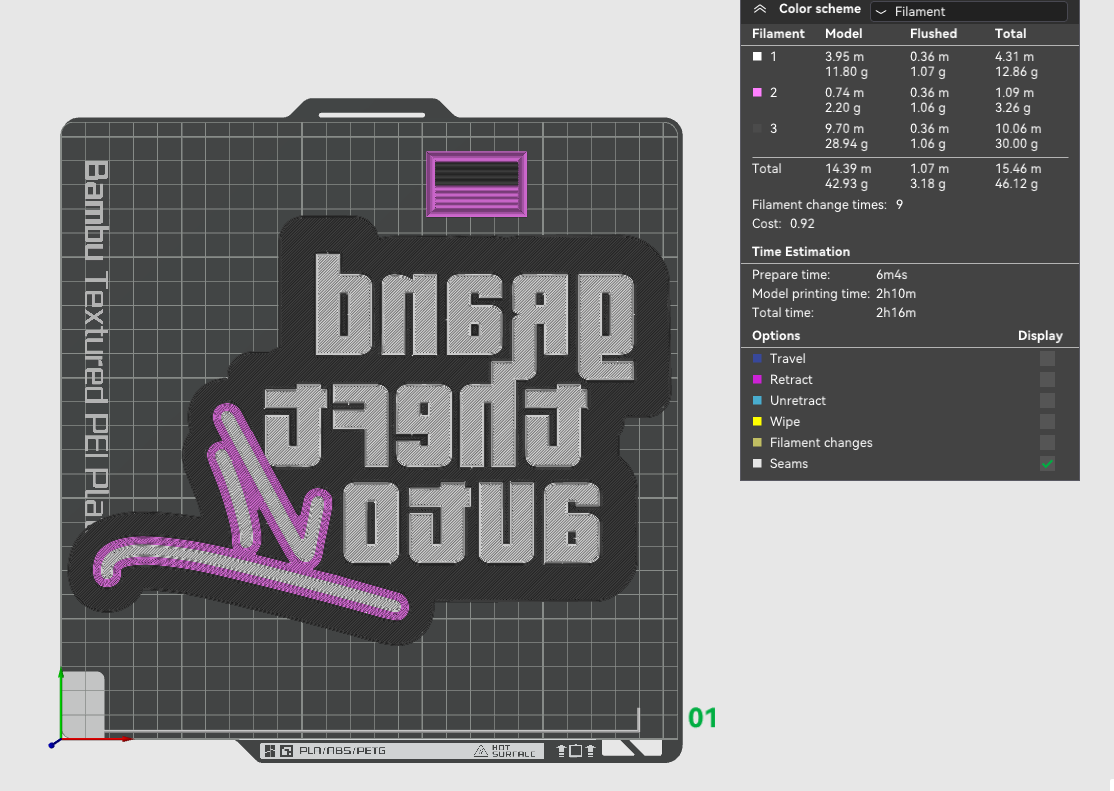Click filament 1 model 11.80 g
This screenshot has width=1114, height=791.
[x=846, y=72]
